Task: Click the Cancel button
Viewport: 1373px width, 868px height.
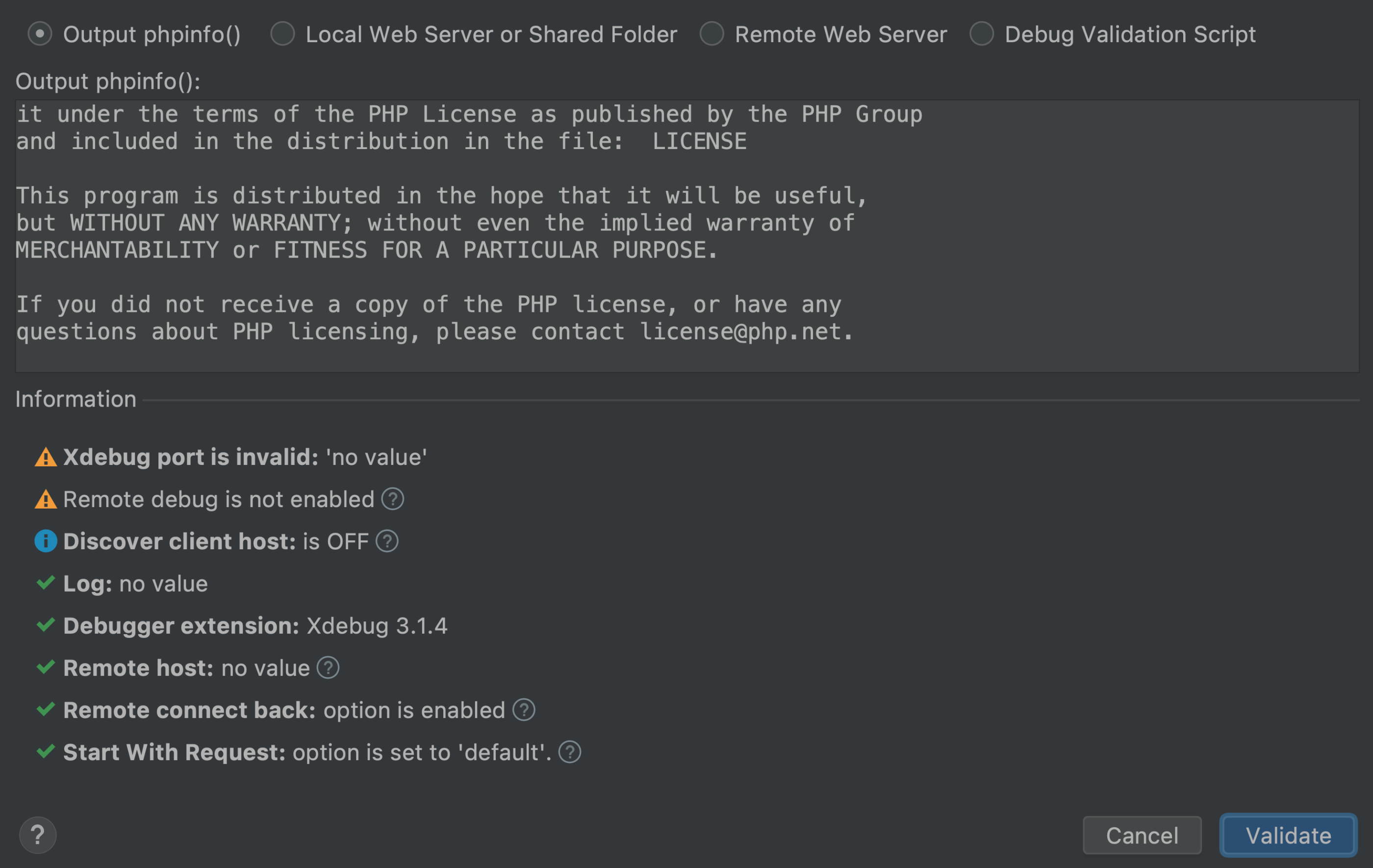Action: [1142, 836]
